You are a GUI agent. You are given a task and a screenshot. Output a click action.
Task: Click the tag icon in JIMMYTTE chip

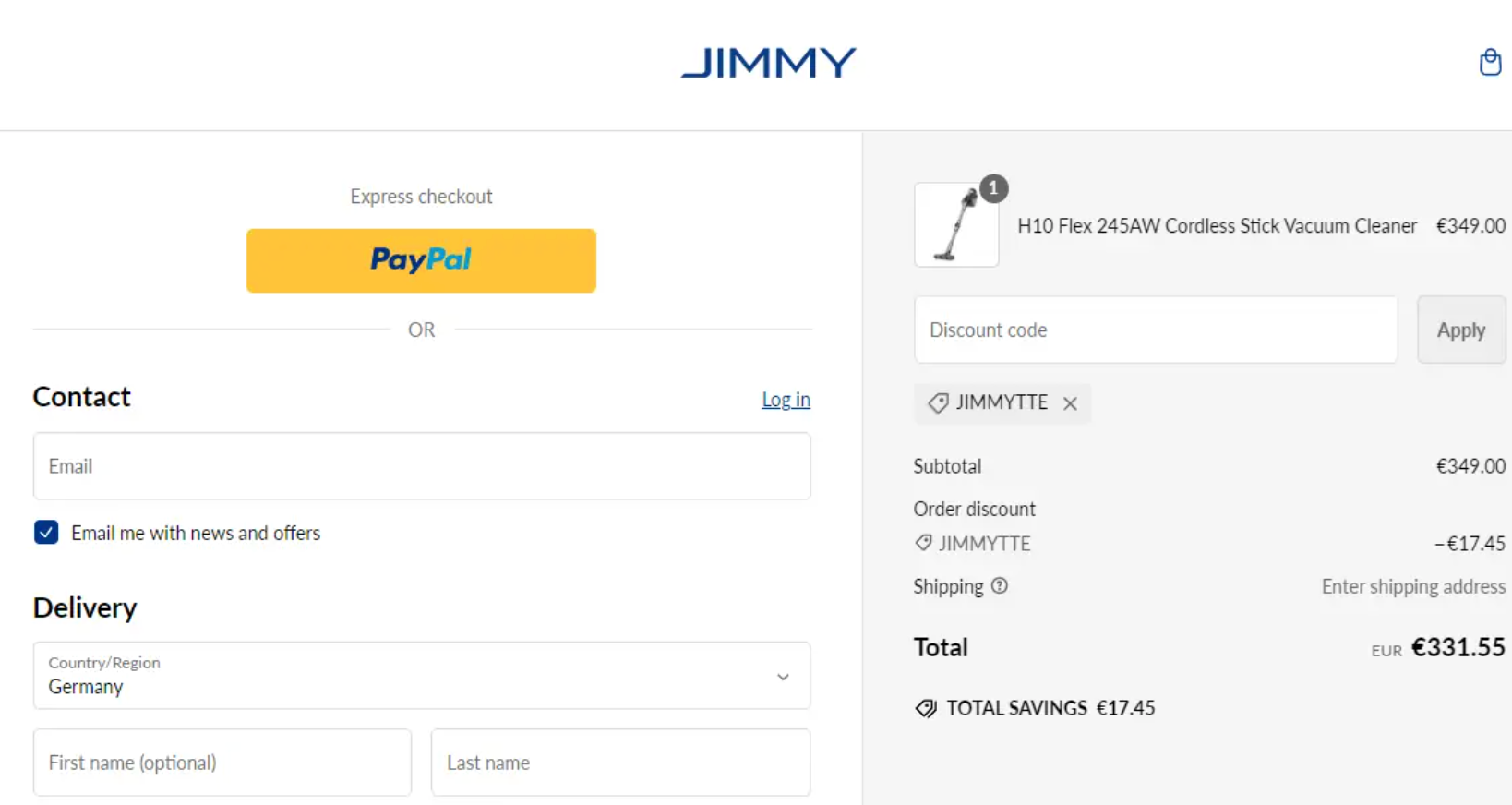938,403
